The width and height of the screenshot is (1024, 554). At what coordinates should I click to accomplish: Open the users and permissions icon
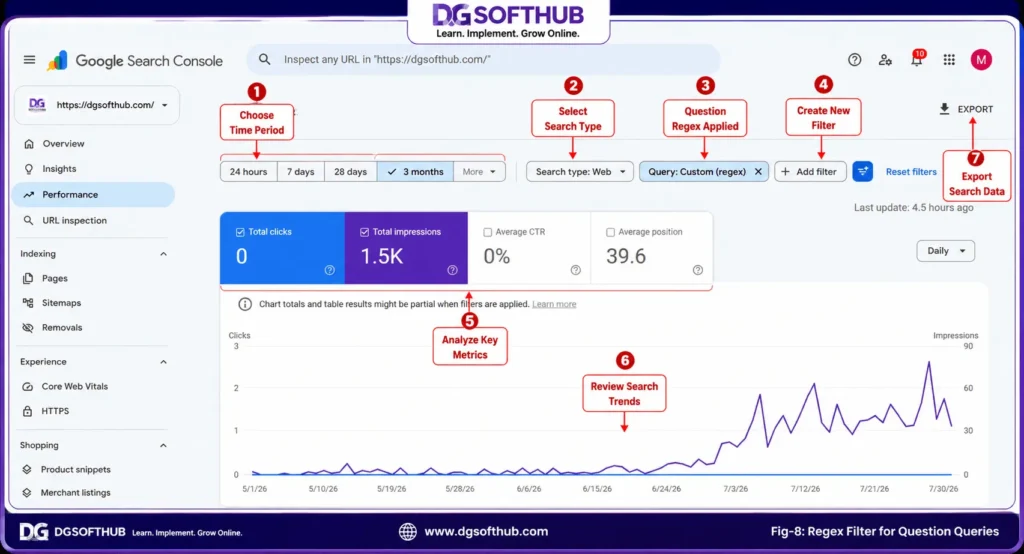coord(886,60)
